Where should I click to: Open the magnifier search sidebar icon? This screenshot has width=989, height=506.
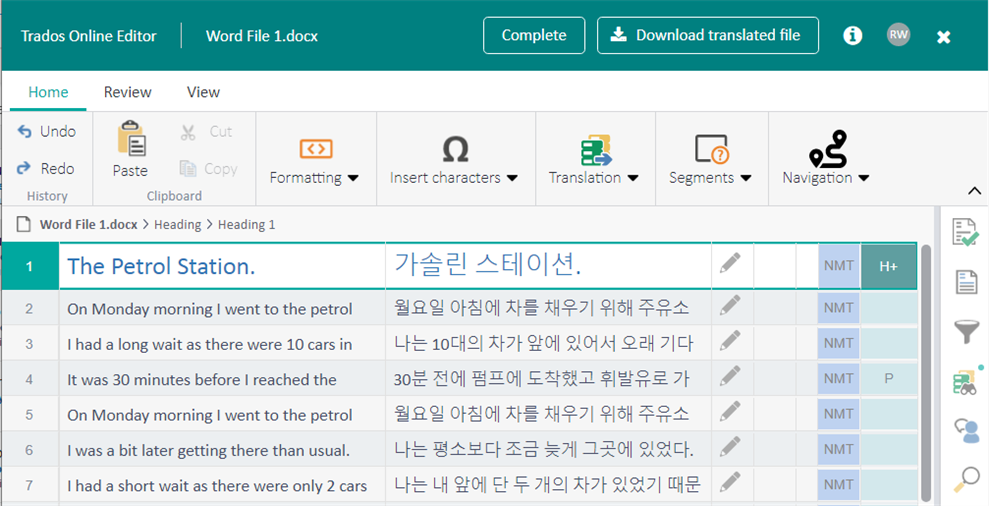(966, 480)
